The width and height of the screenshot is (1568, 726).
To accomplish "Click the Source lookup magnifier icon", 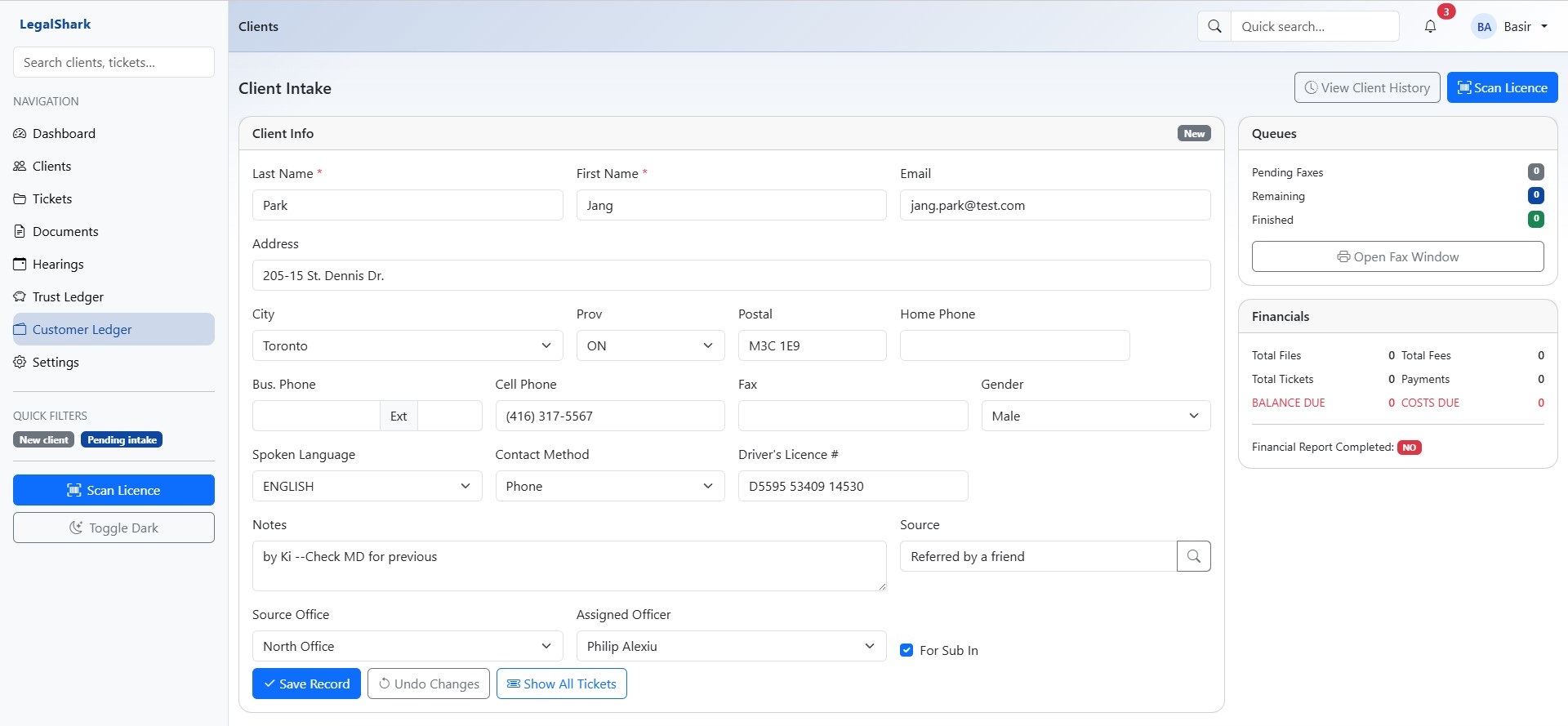I will 1193,556.
